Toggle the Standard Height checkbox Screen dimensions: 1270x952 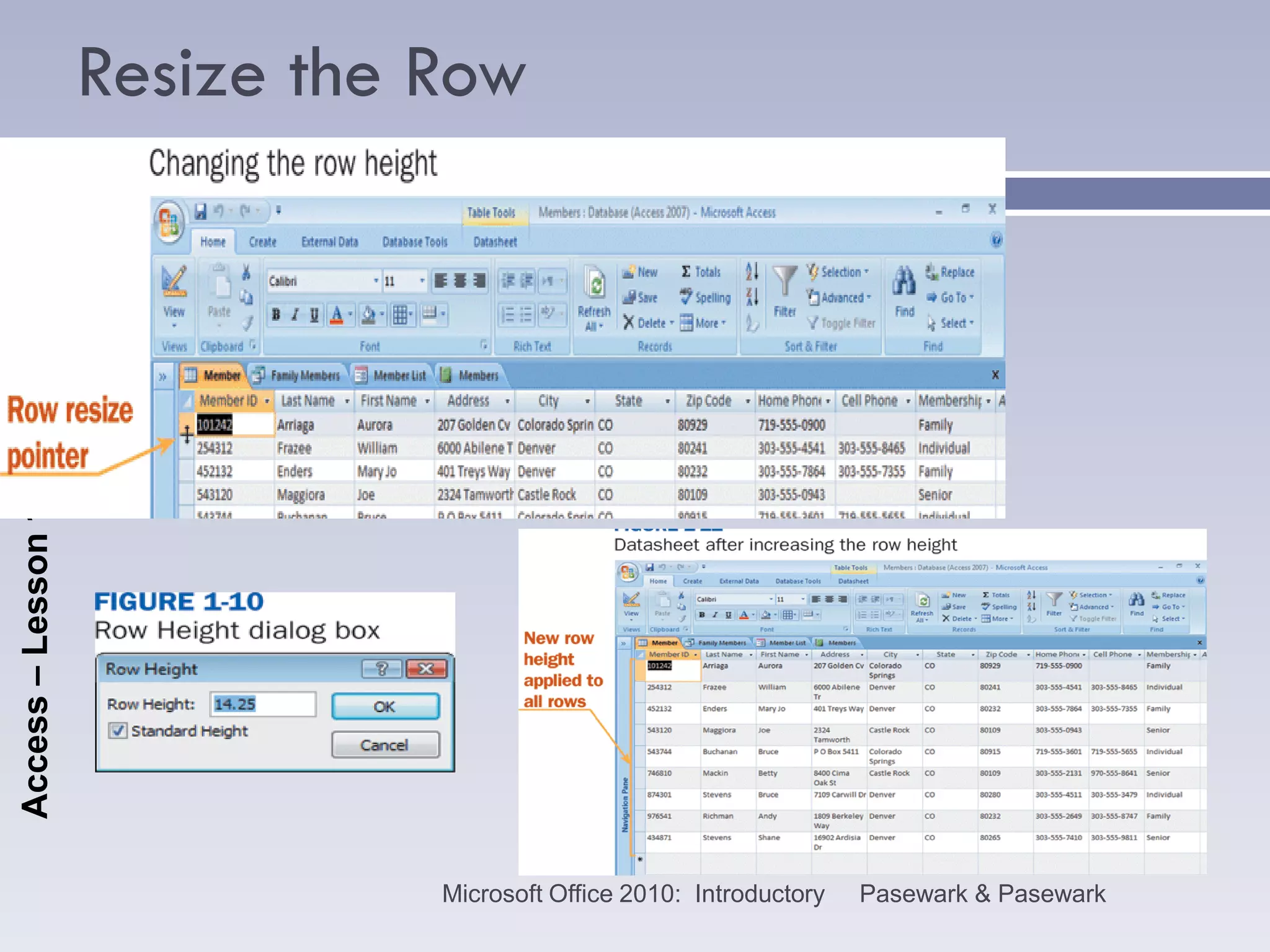click(118, 731)
